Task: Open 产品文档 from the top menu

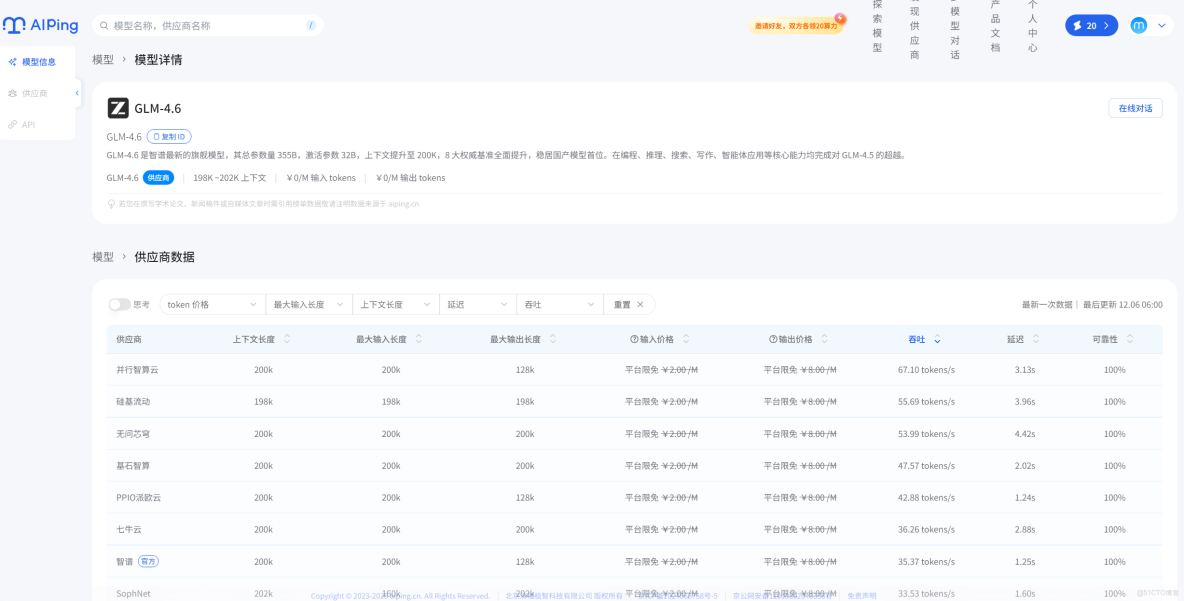Action: coord(993,27)
